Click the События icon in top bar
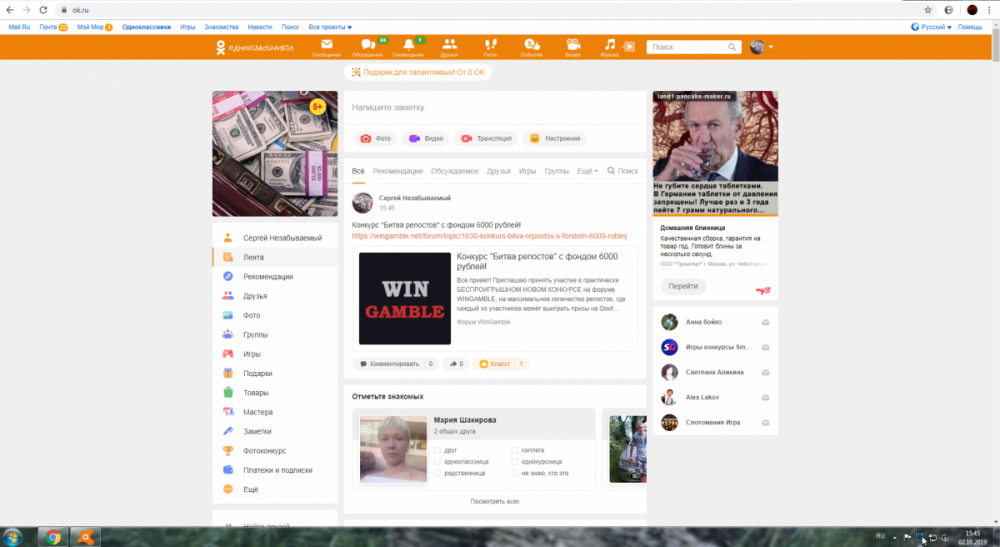The image size is (1000, 547). coord(531,46)
